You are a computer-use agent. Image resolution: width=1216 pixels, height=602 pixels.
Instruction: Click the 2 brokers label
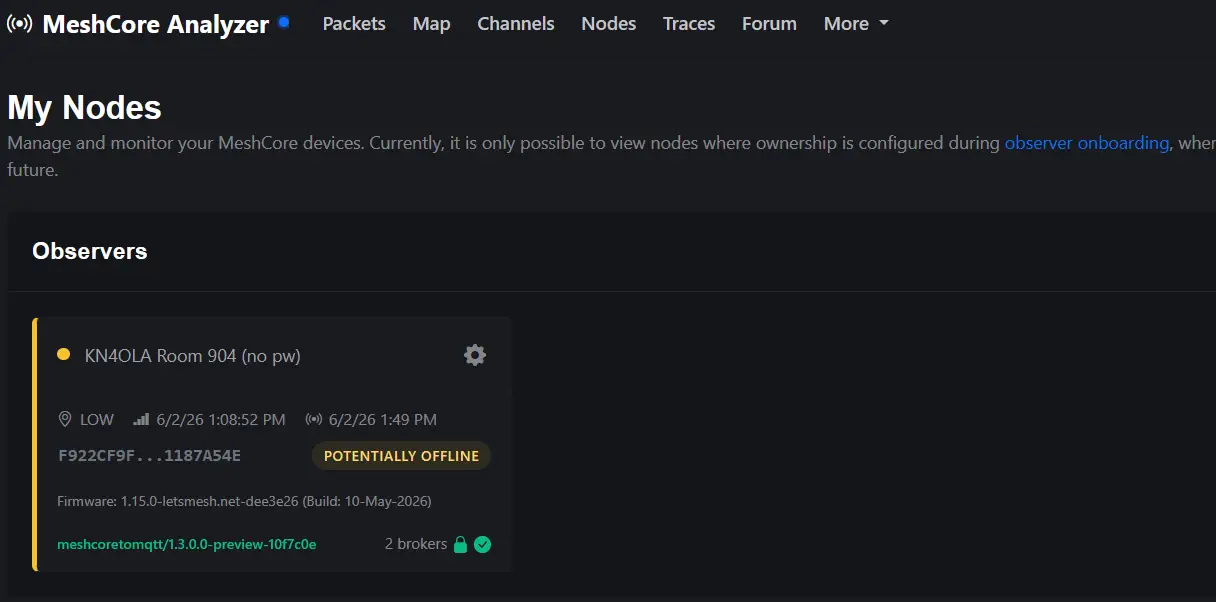pos(416,544)
